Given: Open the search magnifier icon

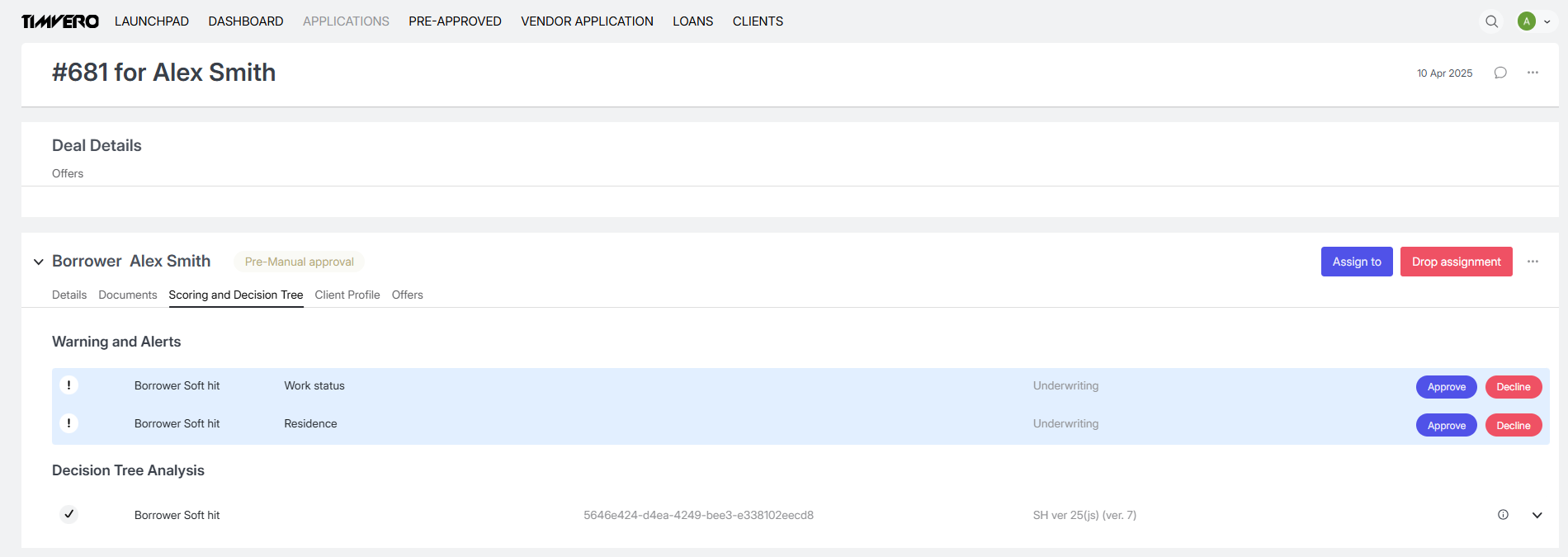Looking at the screenshot, I should (1491, 21).
